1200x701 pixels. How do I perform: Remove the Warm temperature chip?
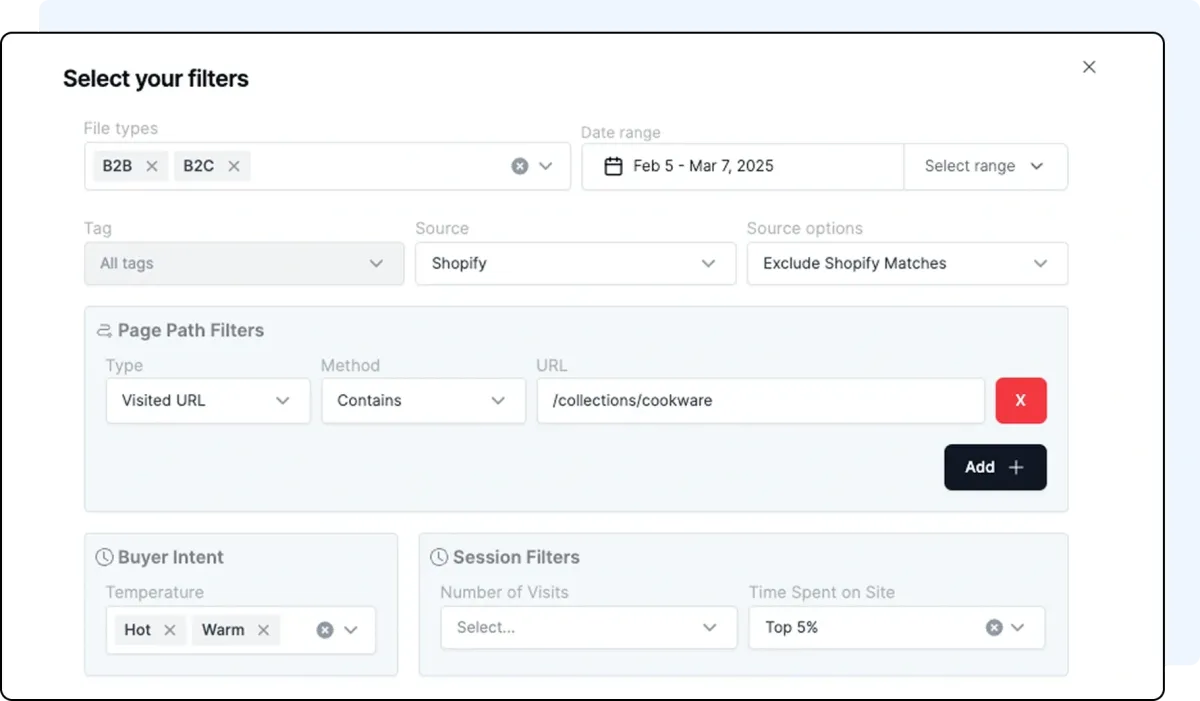(264, 630)
